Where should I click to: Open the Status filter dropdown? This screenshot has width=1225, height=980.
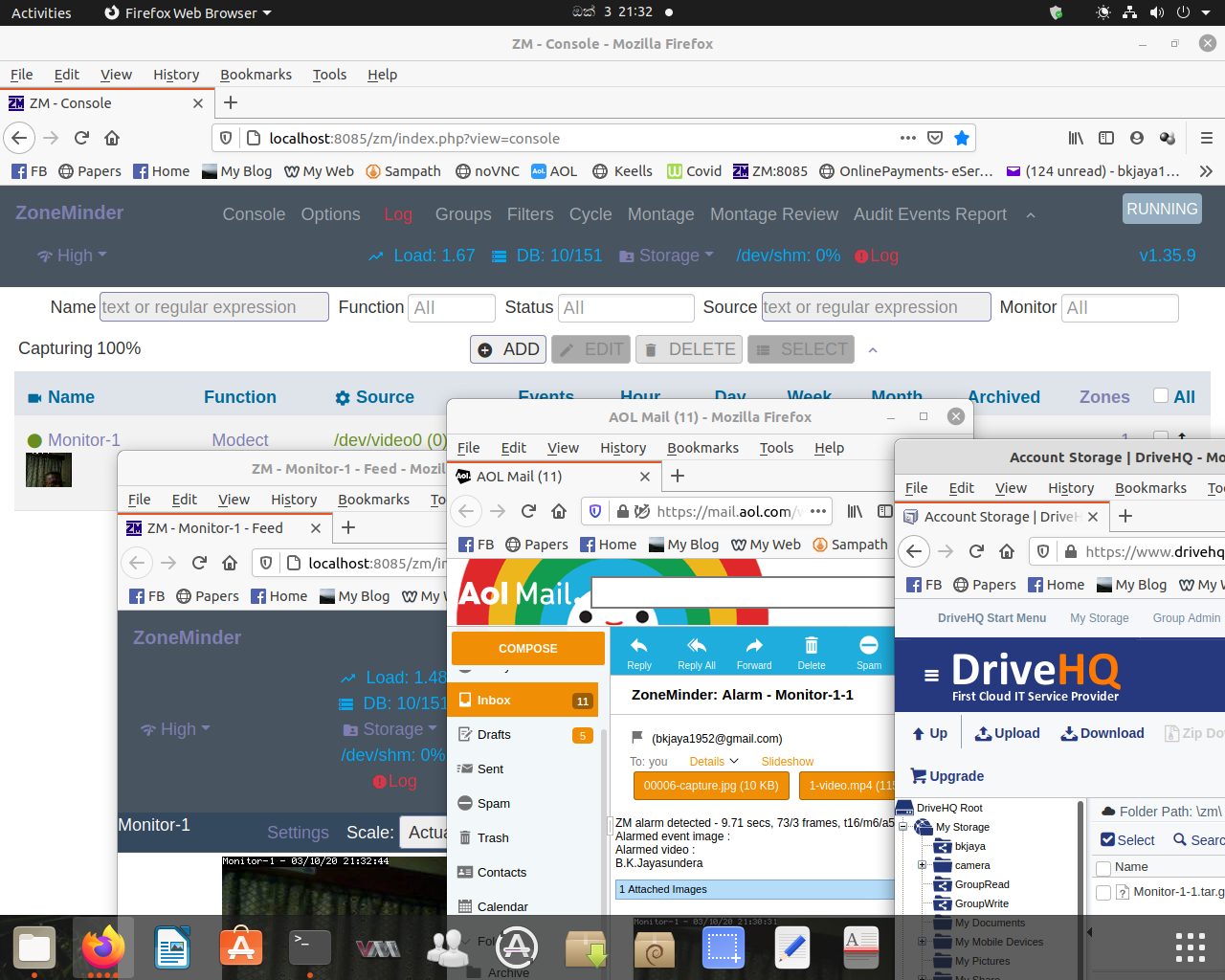(x=626, y=308)
